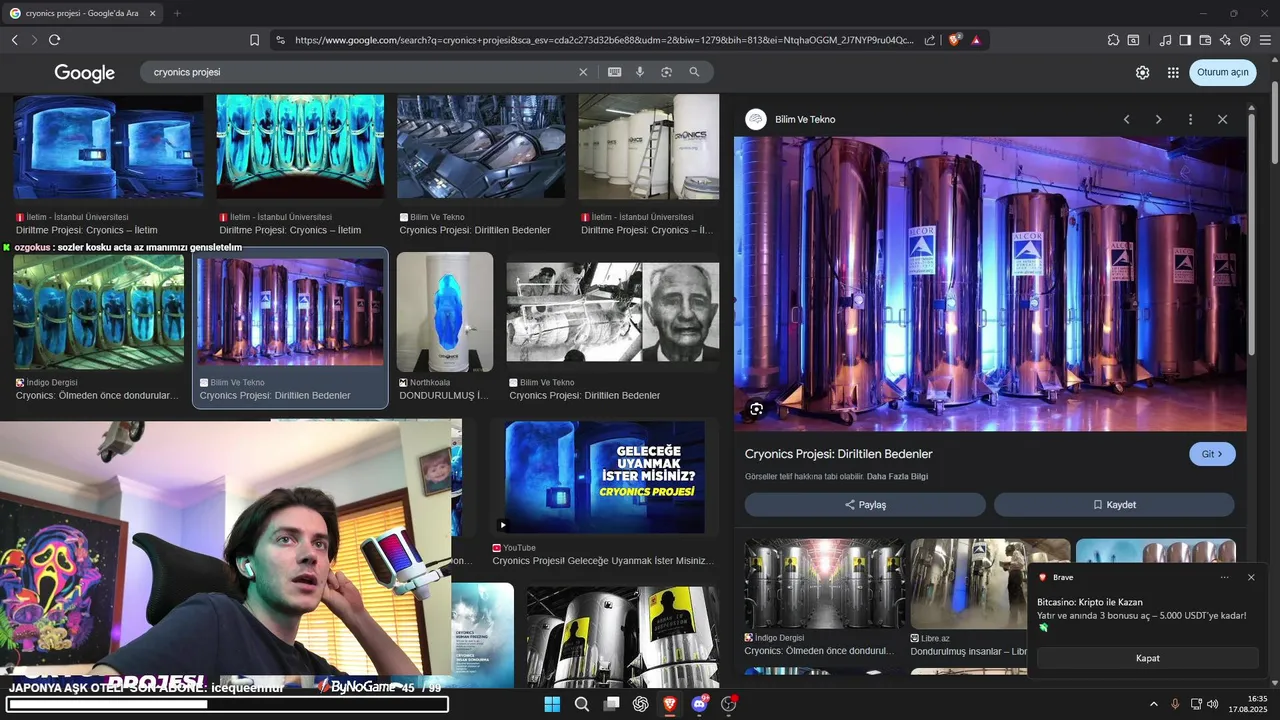Viewport: 1280px width, 720px height.
Task: Show previous image in preview panel
Action: coord(1126,119)
